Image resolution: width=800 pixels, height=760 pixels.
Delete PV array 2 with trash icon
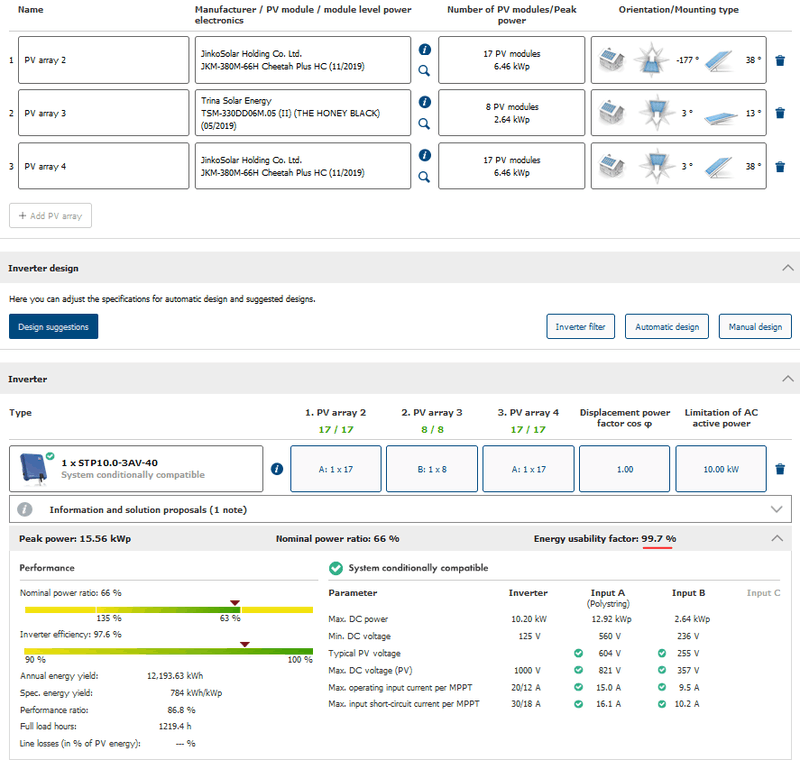(x=781, y=60)
